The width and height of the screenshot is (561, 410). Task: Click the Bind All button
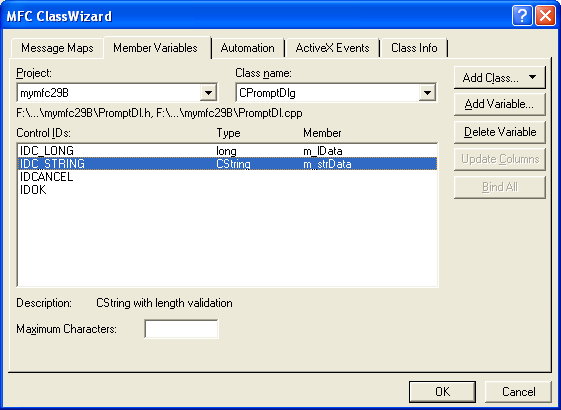499,187
